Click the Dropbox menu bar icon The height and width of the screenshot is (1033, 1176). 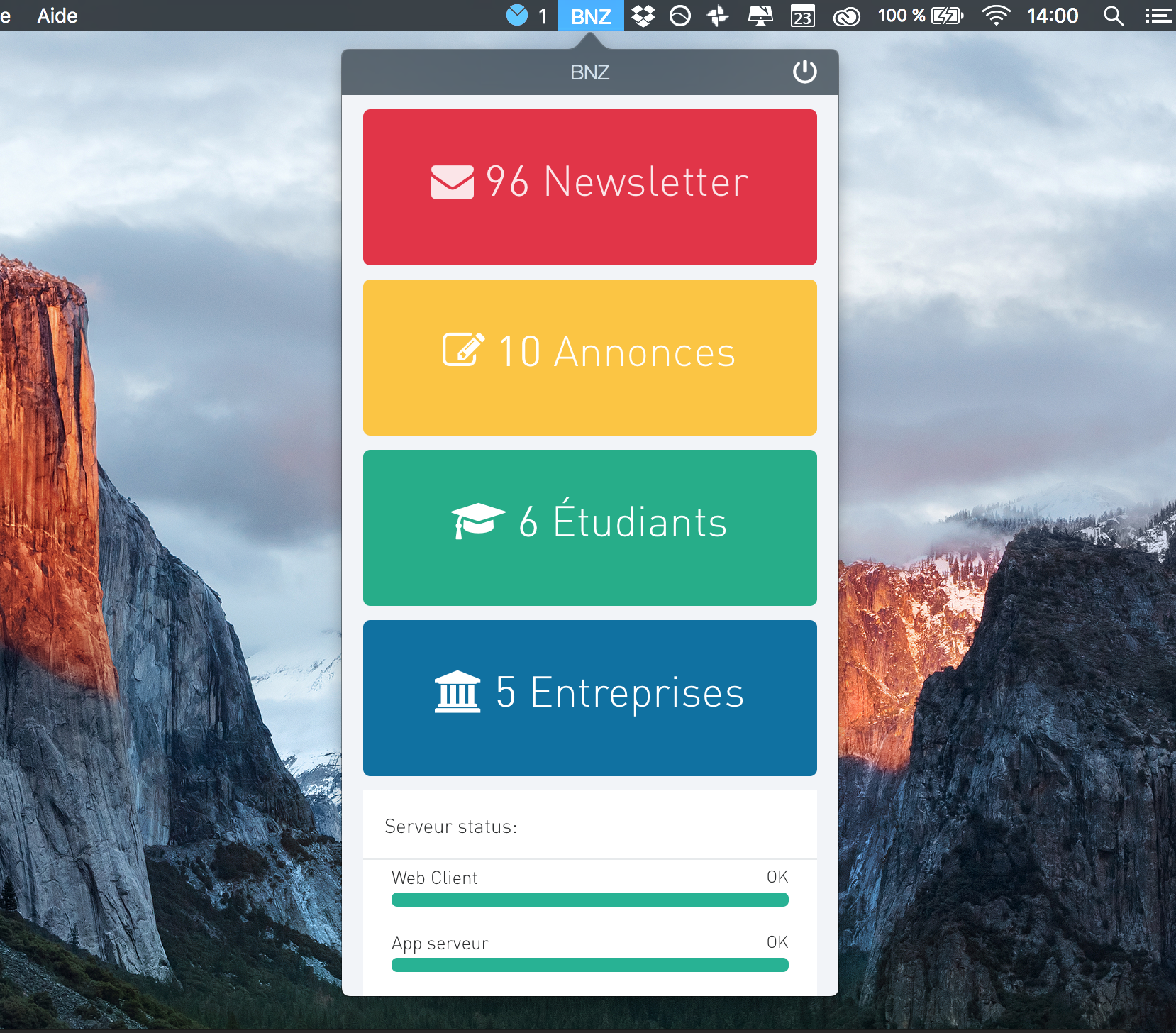tap(643, 16)
